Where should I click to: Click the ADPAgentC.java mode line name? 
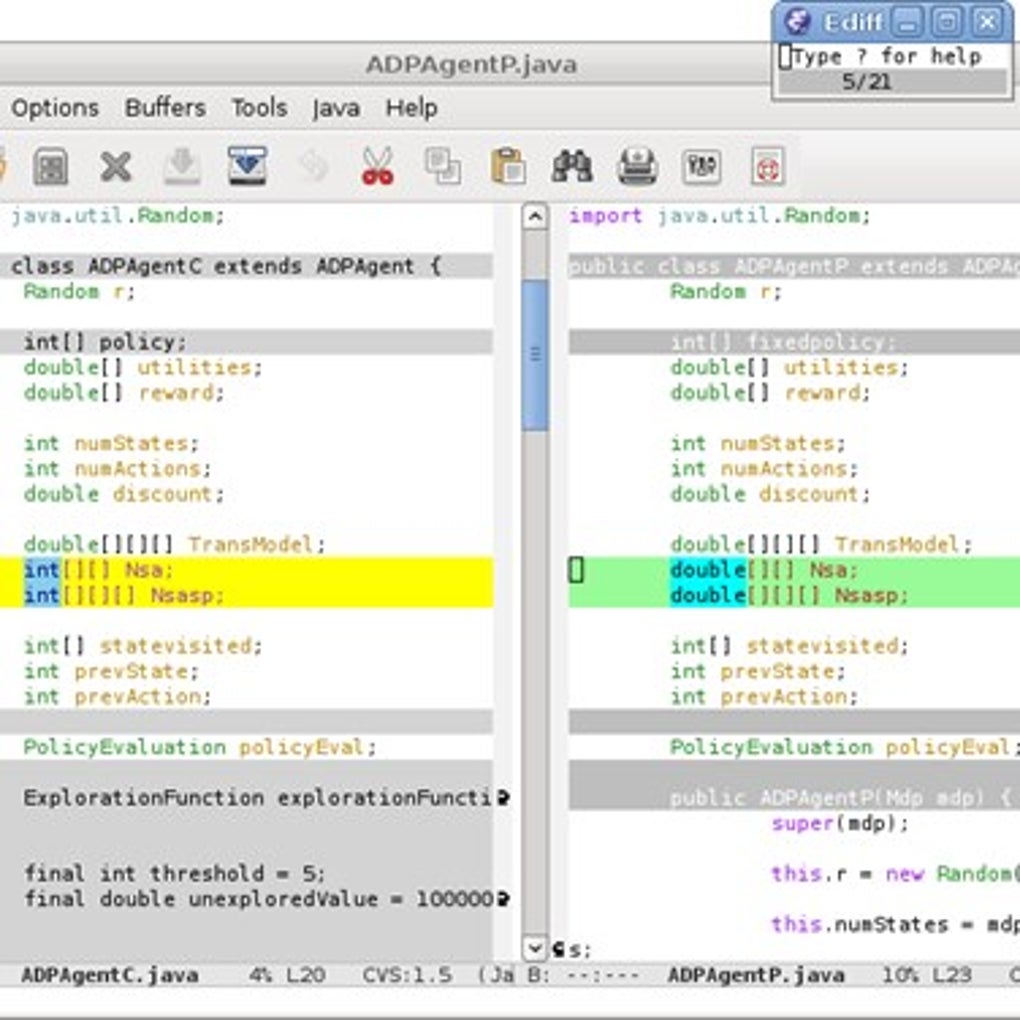pos(110,975)
